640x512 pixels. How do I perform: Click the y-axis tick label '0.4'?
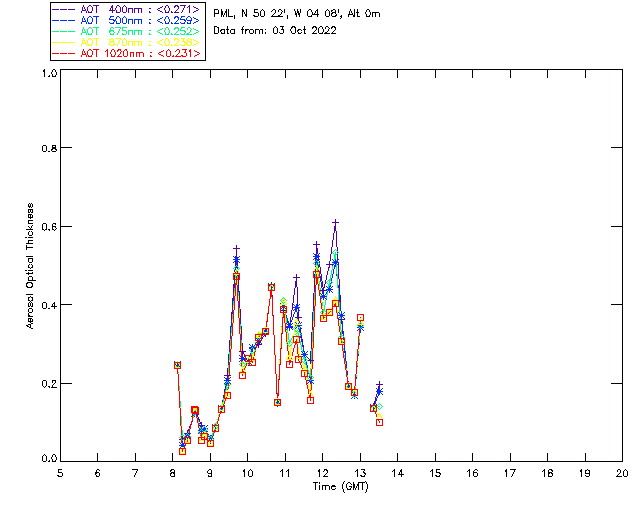[x=49, y=305]
